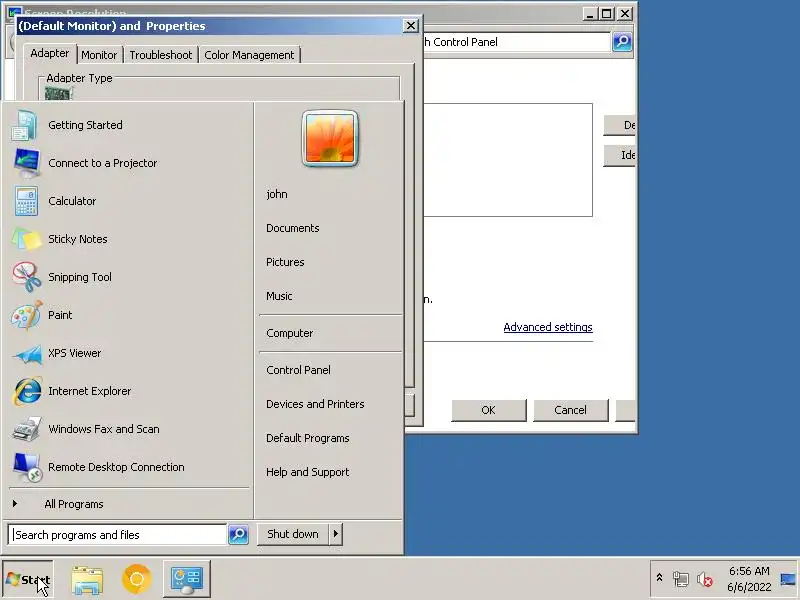Click the adapter type card icon

pyautogui.click(x=58, y=93)
